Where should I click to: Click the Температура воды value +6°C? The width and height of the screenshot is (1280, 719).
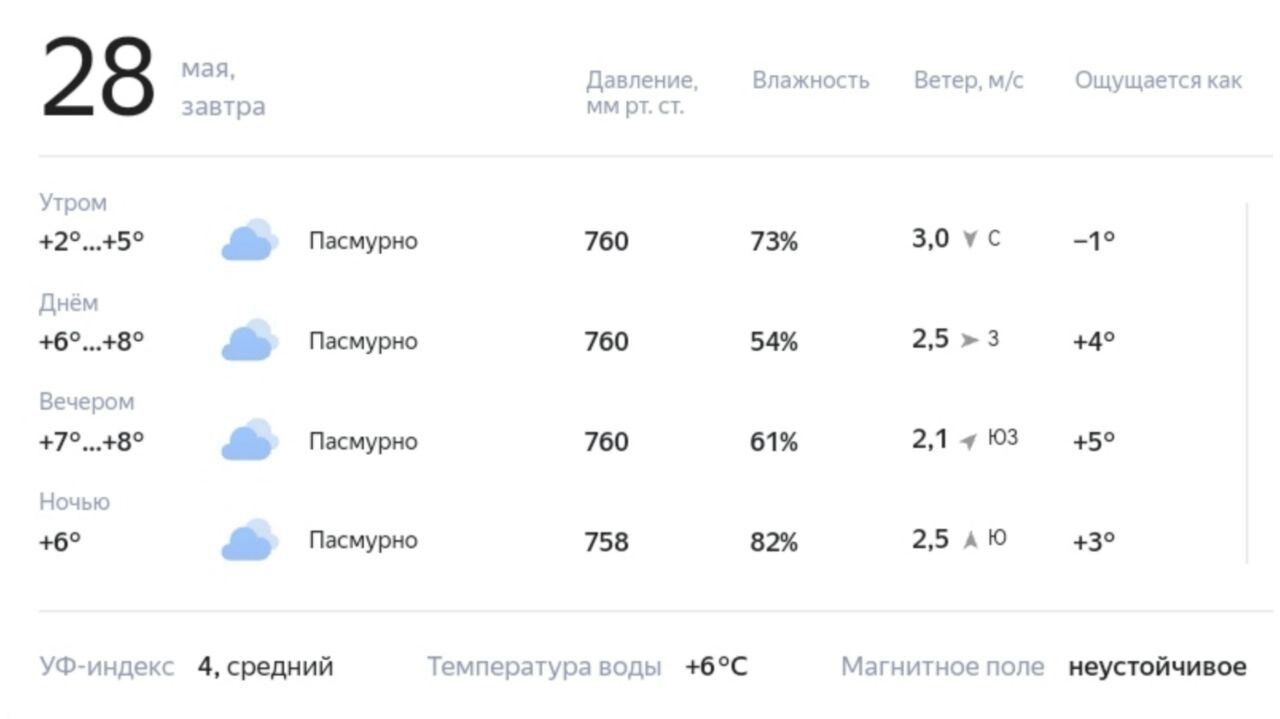[716, 667]
